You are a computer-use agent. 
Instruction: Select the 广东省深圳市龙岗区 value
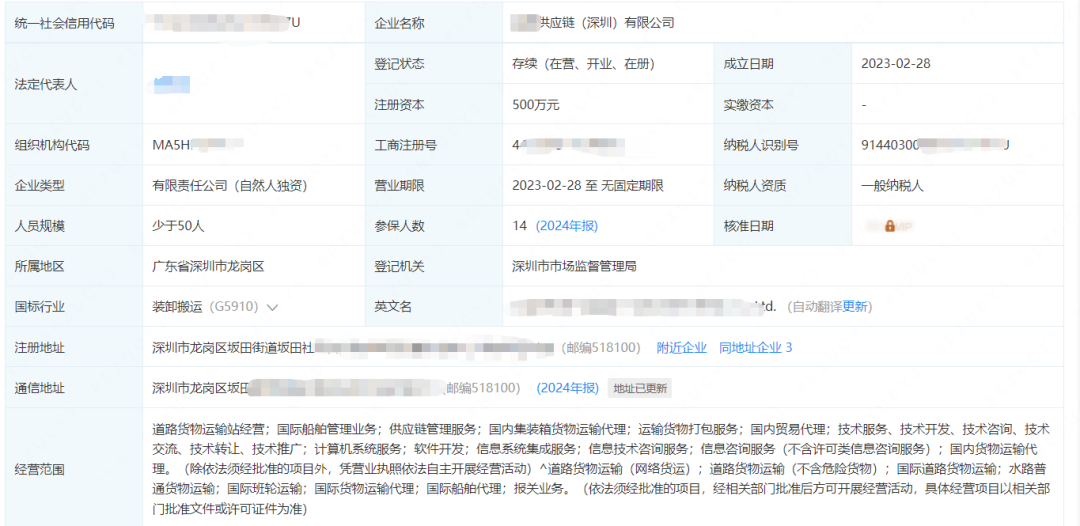point(209,266)
